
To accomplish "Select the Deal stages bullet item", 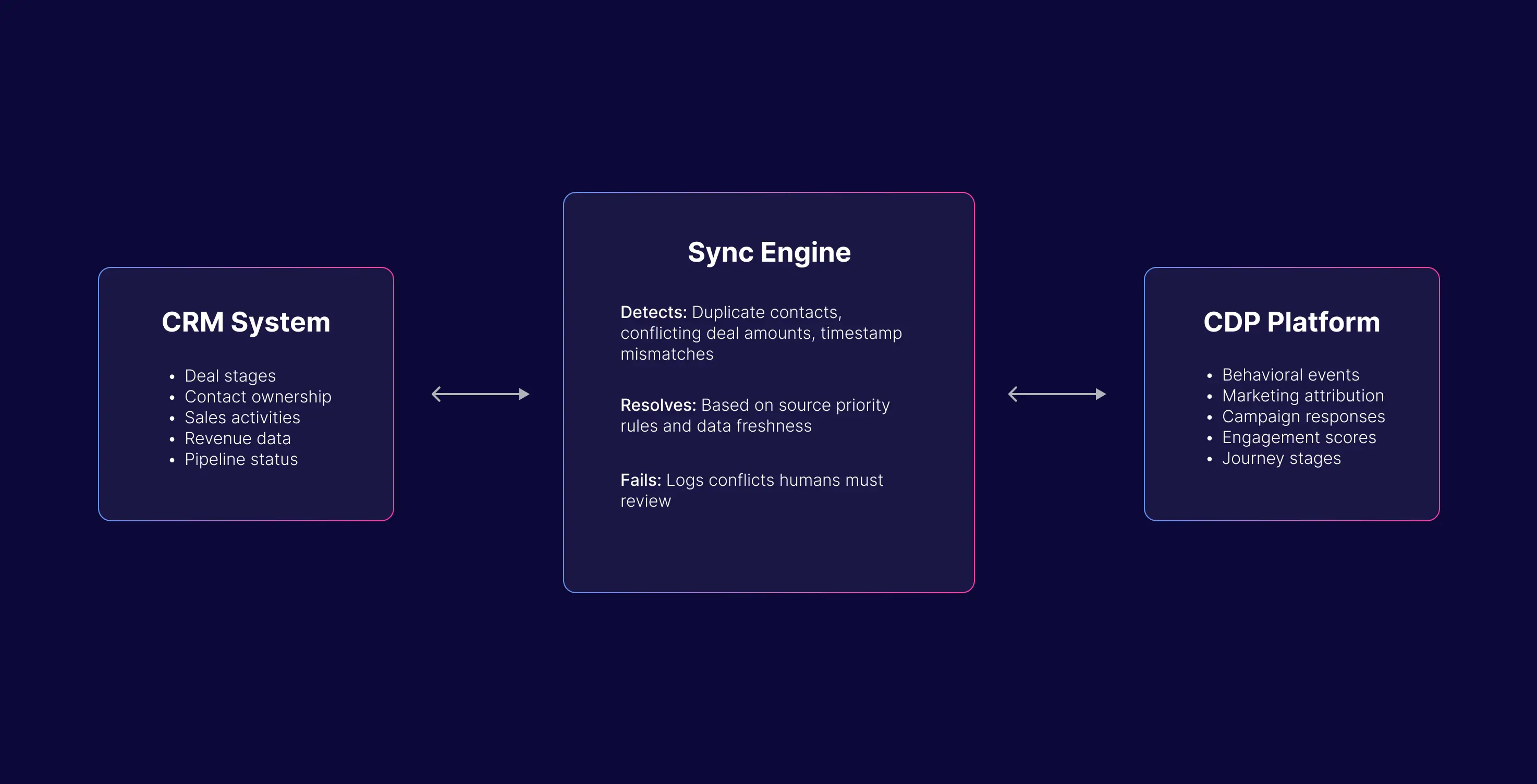I will click(230, 376).
